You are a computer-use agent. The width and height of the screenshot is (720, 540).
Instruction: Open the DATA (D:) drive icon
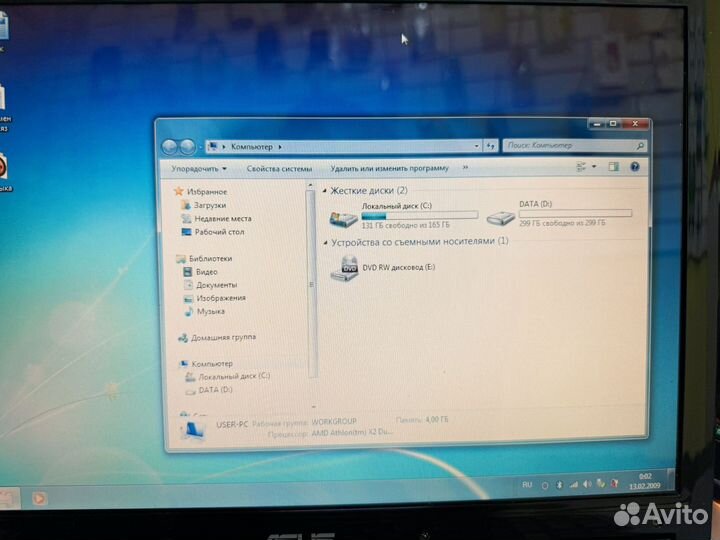tap(500, 216)
